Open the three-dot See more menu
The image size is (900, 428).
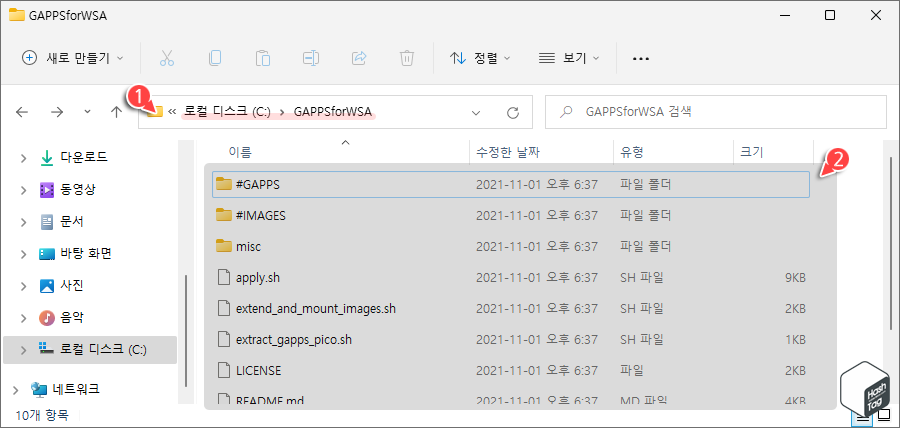(x=641, y=59)
